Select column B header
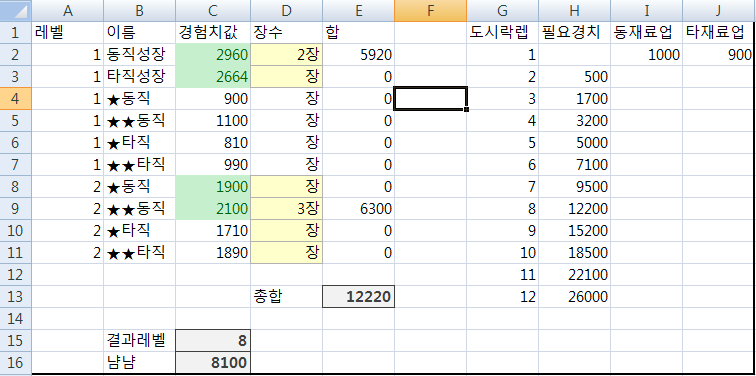Screen dimensions: 756x376 140,11
